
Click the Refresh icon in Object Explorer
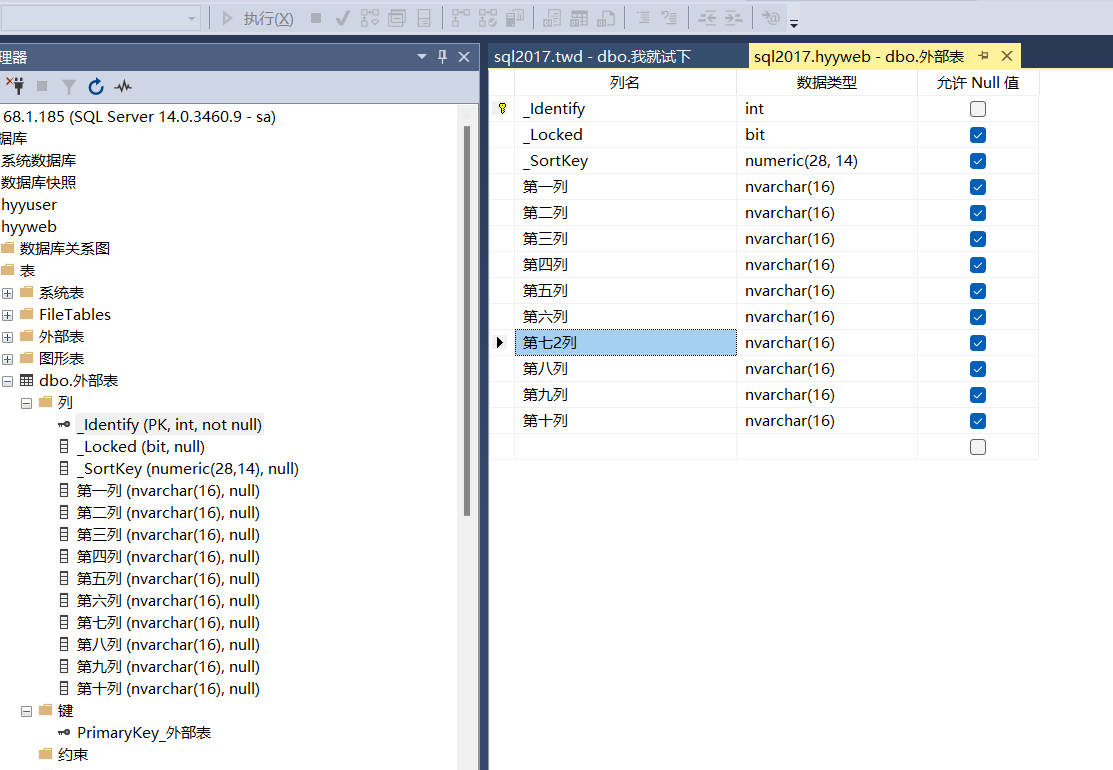point(96,87)
